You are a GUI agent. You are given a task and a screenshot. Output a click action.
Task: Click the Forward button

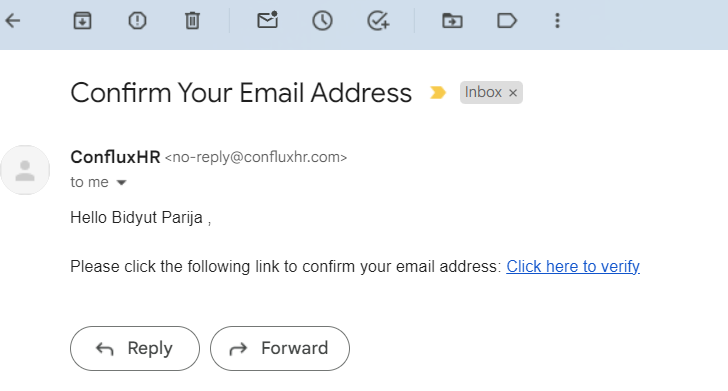(x=280, y=348)
